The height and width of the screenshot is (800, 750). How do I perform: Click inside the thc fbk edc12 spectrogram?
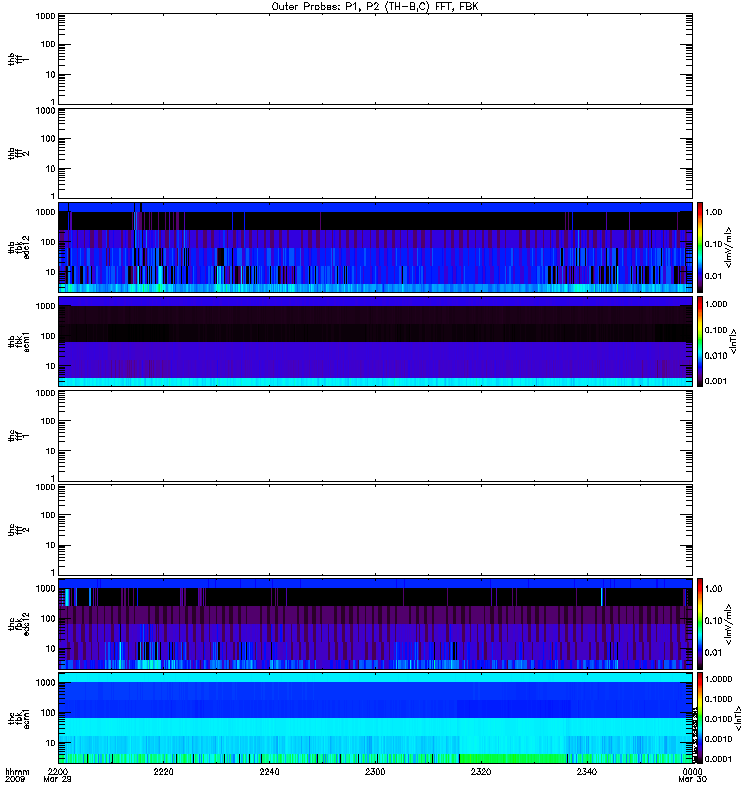click(376, 624)
